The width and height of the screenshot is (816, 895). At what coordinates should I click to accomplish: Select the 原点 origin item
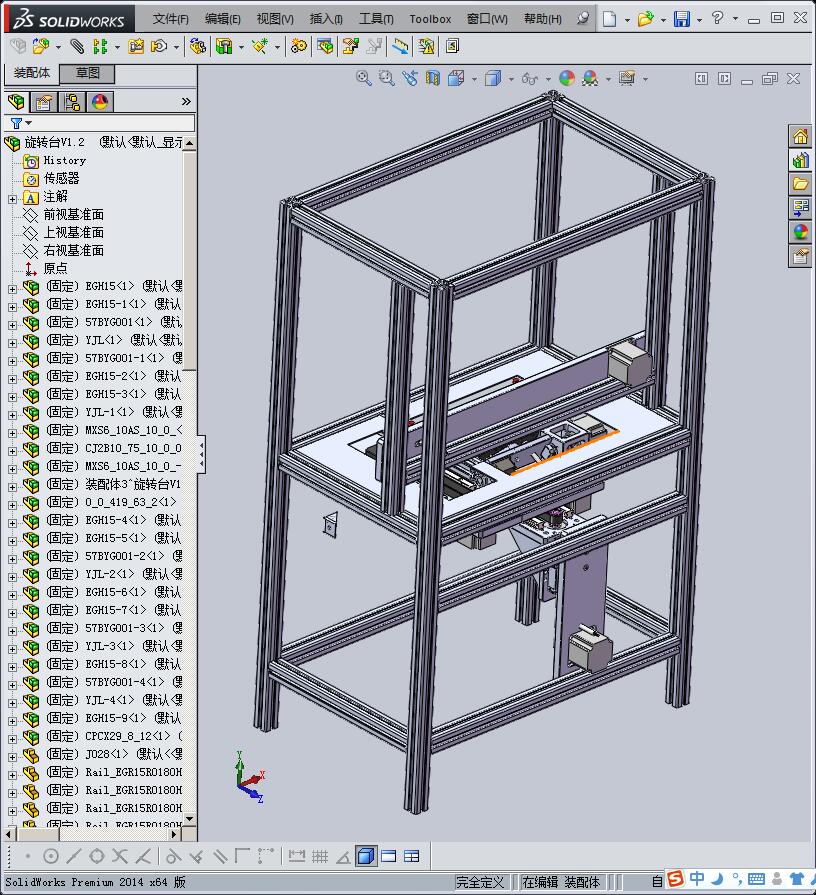pyautogui.click(x=55, y=268)
